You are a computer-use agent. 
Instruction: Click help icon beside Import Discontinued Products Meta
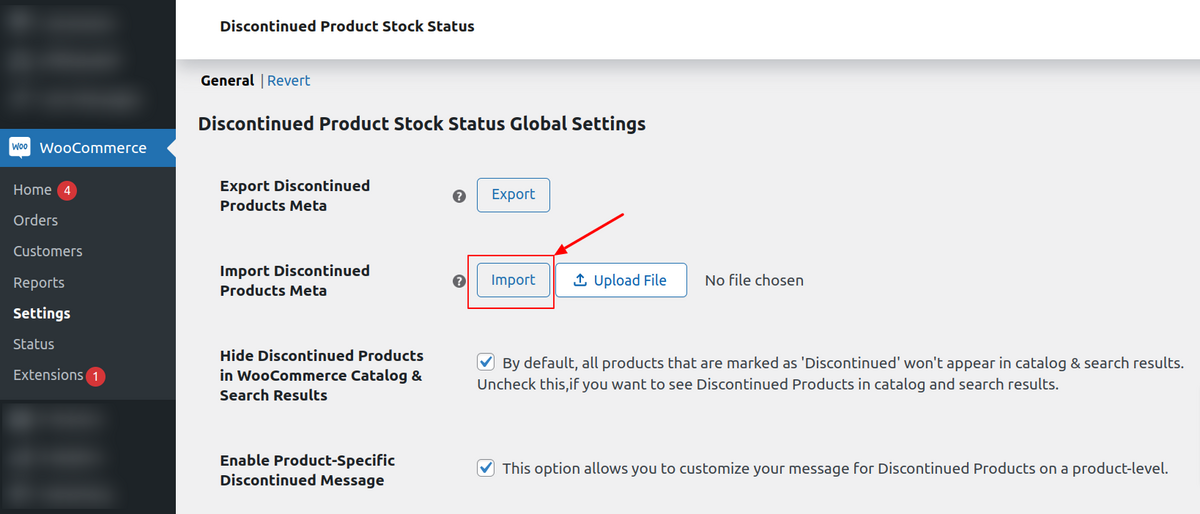(x=459, y=281)
